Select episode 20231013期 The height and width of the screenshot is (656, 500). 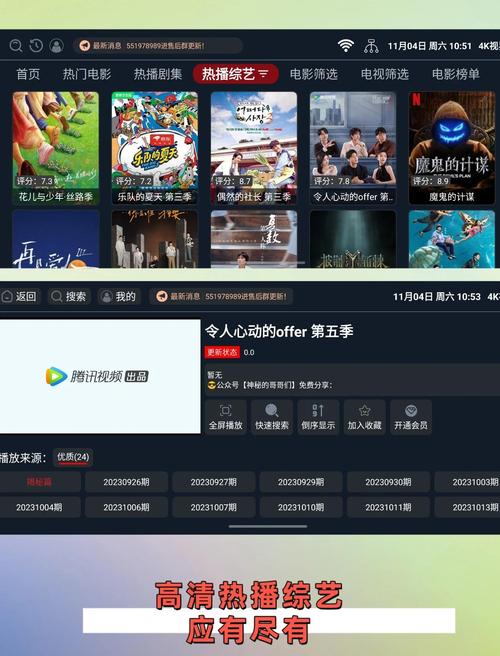tap(467, 507)
